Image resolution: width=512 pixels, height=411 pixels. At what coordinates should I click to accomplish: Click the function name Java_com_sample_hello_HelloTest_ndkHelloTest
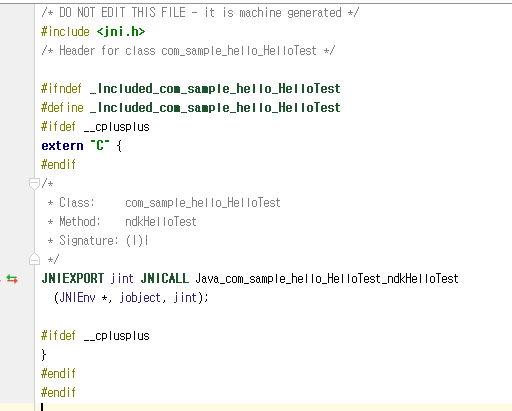pos(327,279)
